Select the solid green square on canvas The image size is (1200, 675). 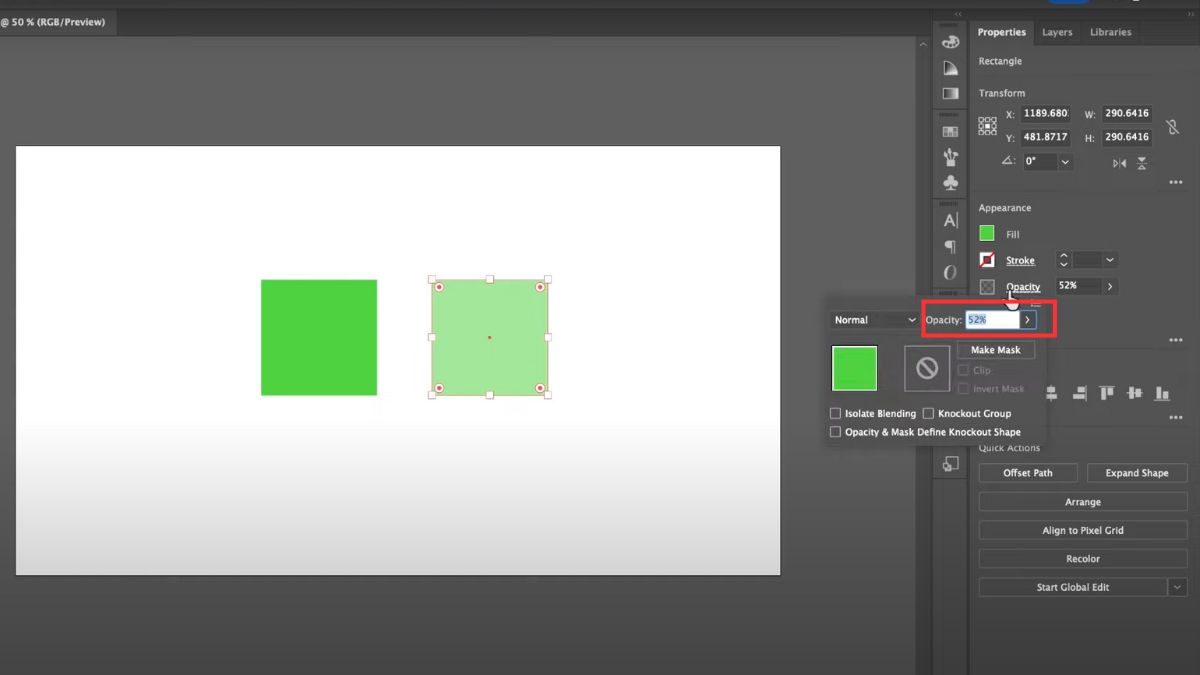(319, 337)
